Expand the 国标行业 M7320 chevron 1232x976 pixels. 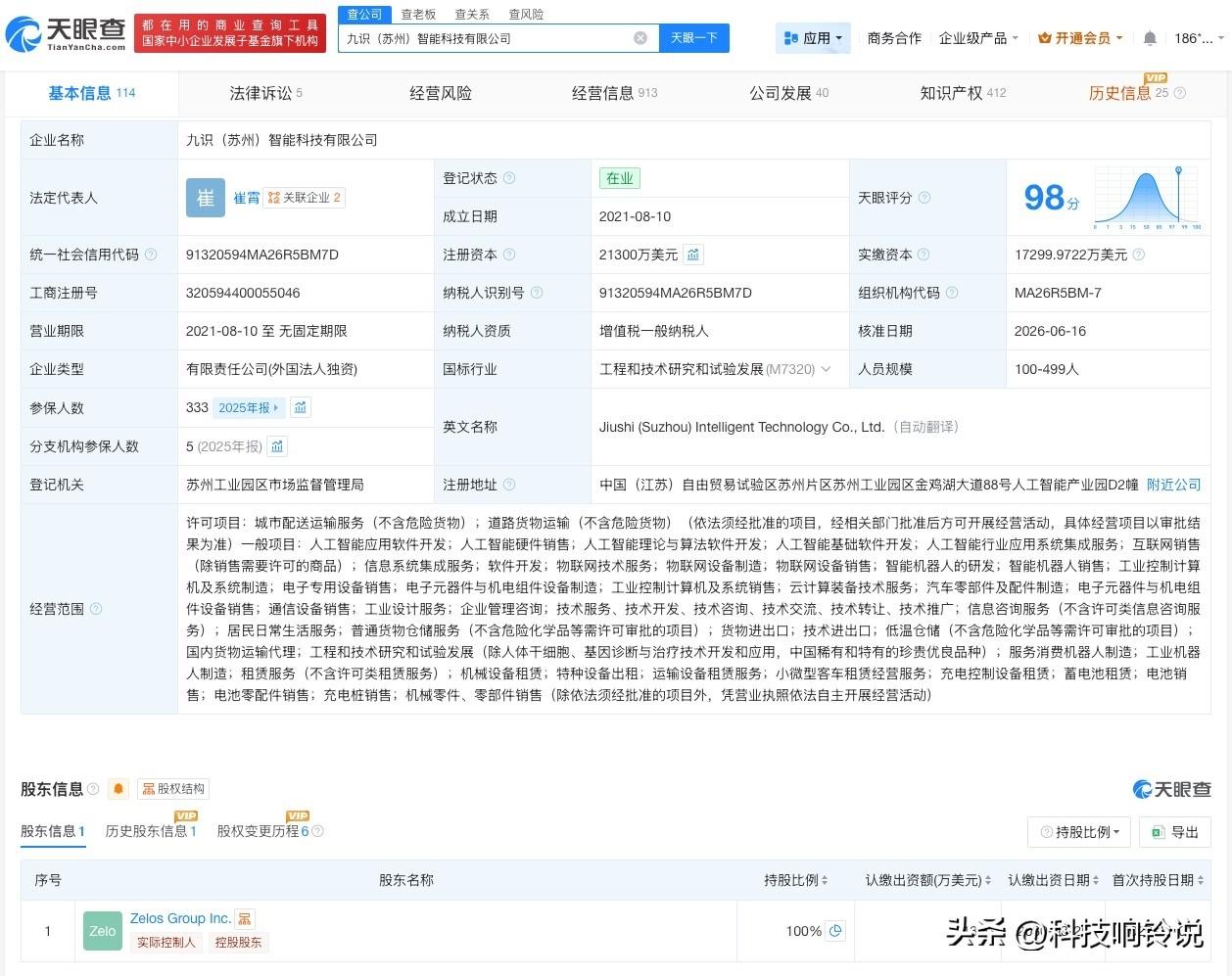coord(826,369)
